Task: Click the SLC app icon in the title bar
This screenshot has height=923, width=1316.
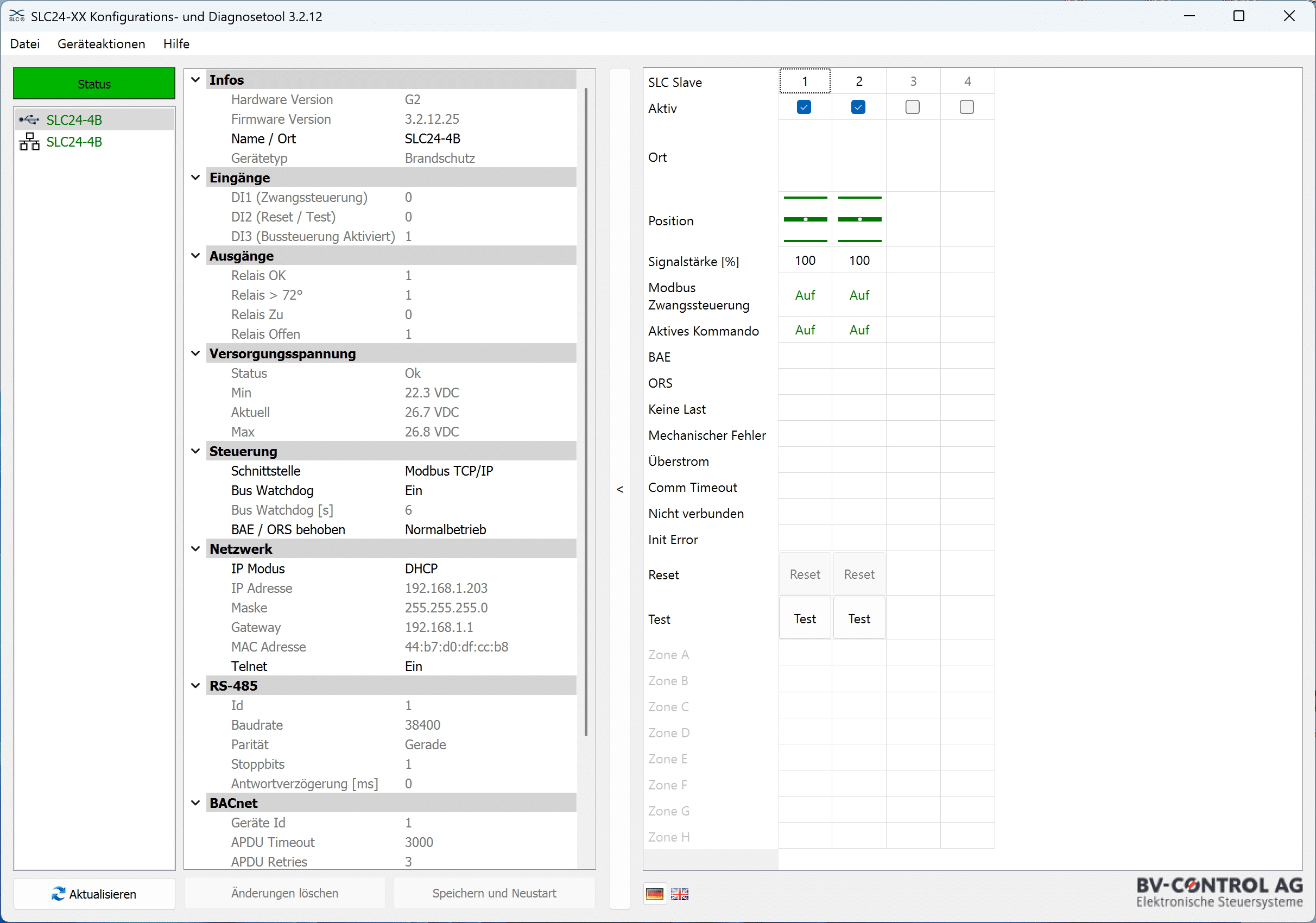Action: 17,16
